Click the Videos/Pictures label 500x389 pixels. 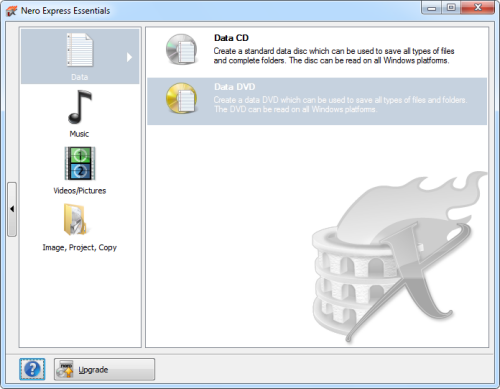coord(80,191)
